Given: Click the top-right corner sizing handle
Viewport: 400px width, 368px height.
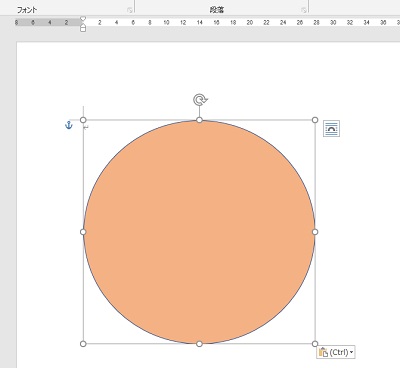Looking at the screenshot, I should 315,120.
